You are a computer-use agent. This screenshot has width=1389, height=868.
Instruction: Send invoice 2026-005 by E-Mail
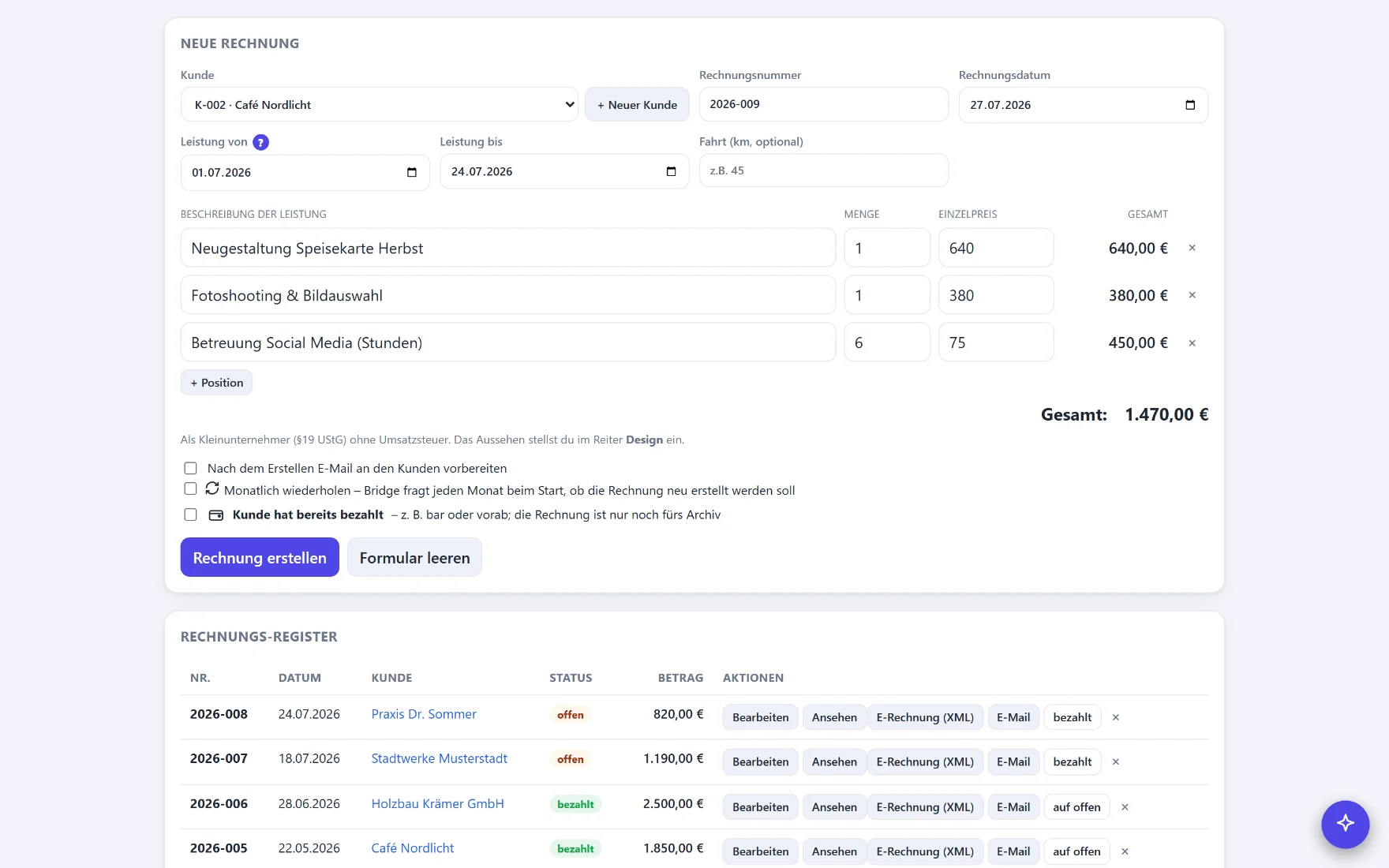point(1013,851)
